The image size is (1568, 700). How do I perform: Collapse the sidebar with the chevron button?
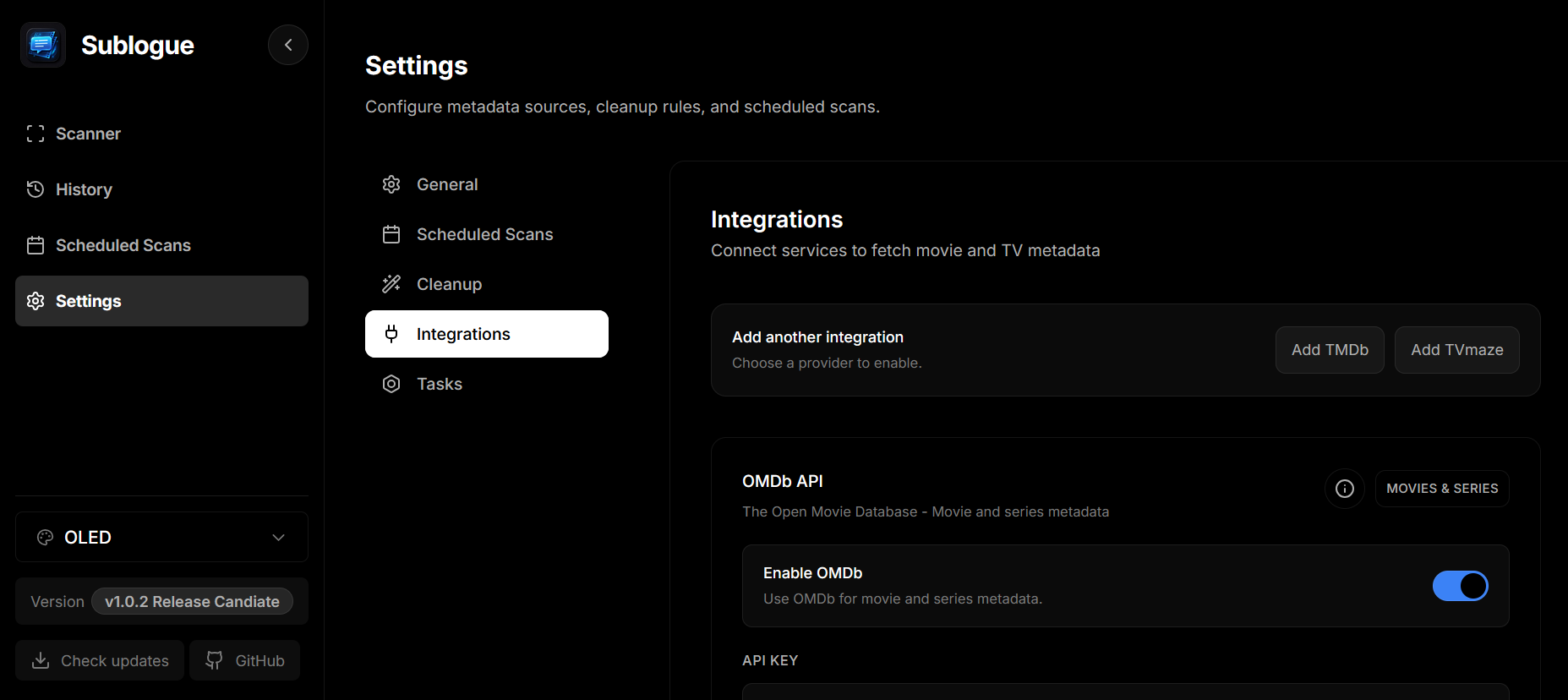288,45
